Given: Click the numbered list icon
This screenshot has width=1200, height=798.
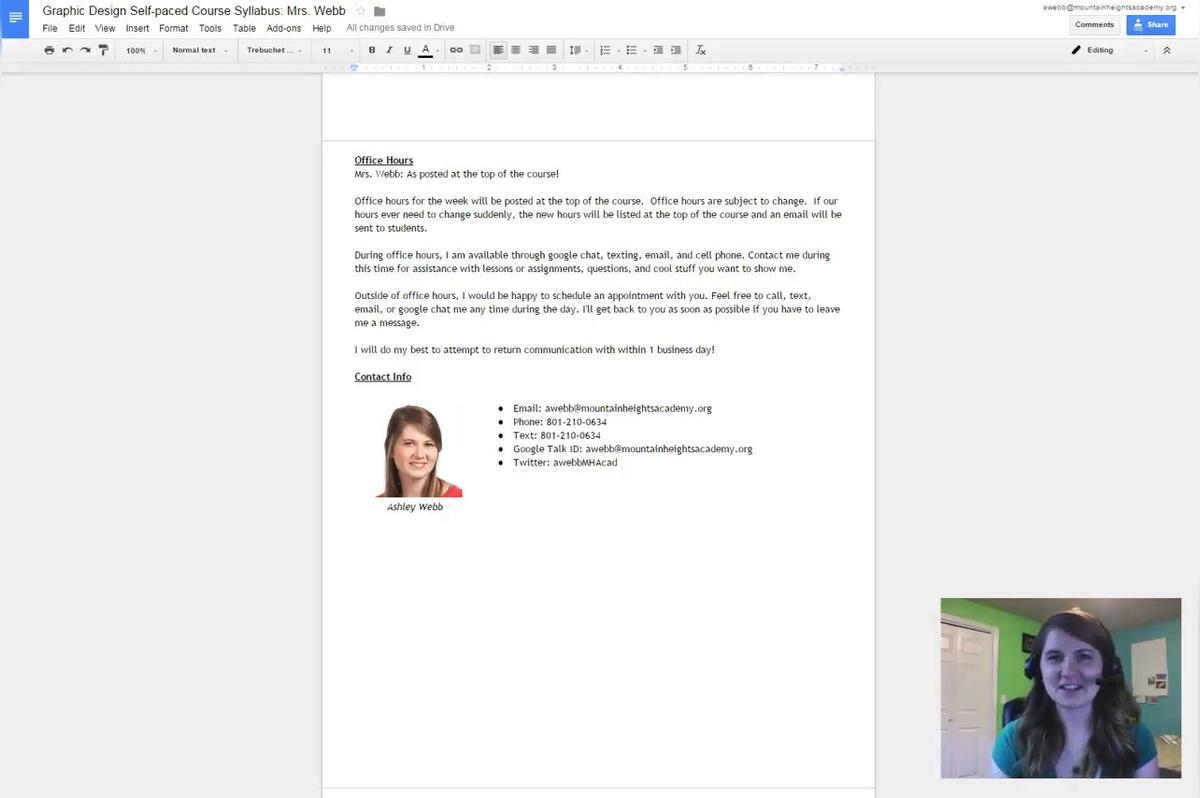Looking at the screenshot, I should (x=605, y=50).
